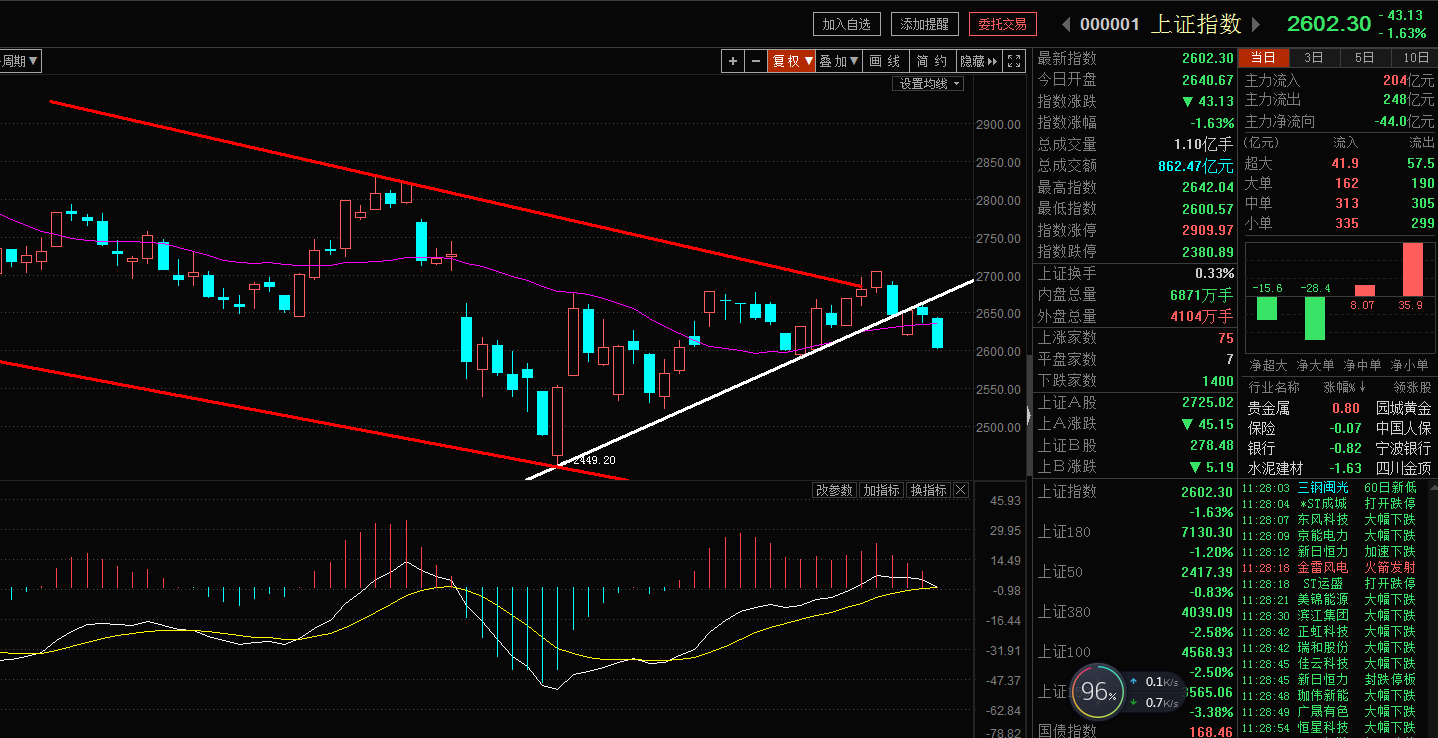Select 上证50 index row
Image resolution: width=1438 pixels, height=738 pixels.
click(x=1135, y=581)
